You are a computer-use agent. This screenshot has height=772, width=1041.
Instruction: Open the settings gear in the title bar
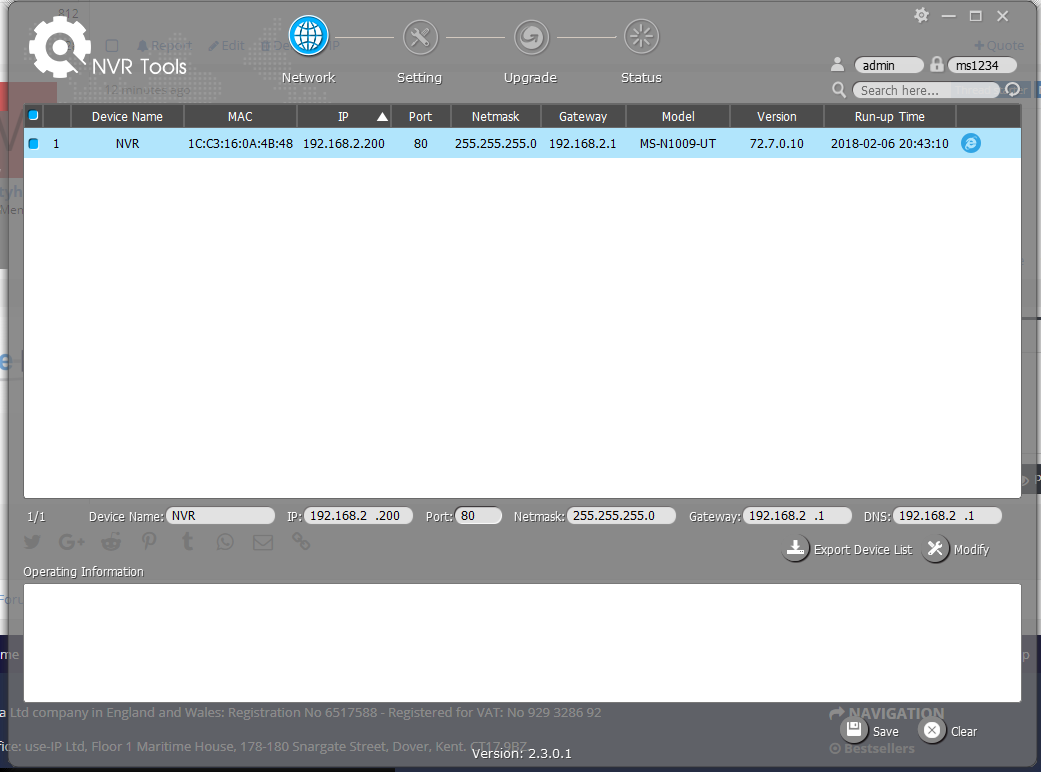point(920,16)
